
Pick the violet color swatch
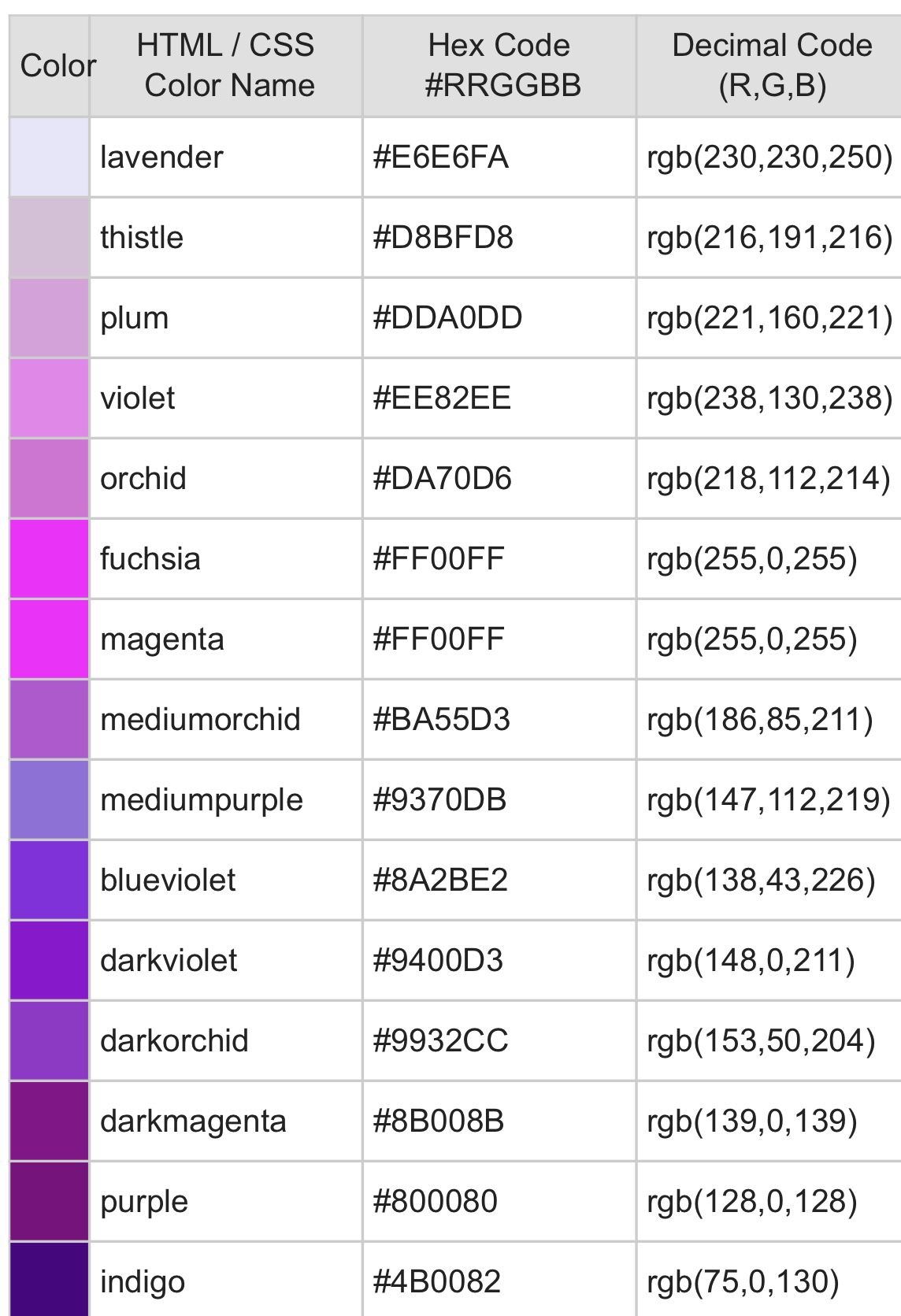tap(49, 398)
